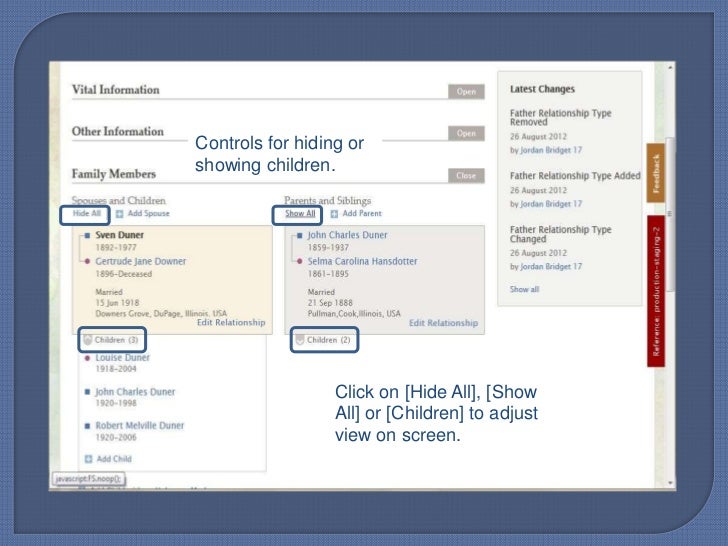Image resolution: width=728 pixels, height=546 pixels.
Task: Open Jordan Bridget 17 under Type Removed
Action: coord(551,150)
